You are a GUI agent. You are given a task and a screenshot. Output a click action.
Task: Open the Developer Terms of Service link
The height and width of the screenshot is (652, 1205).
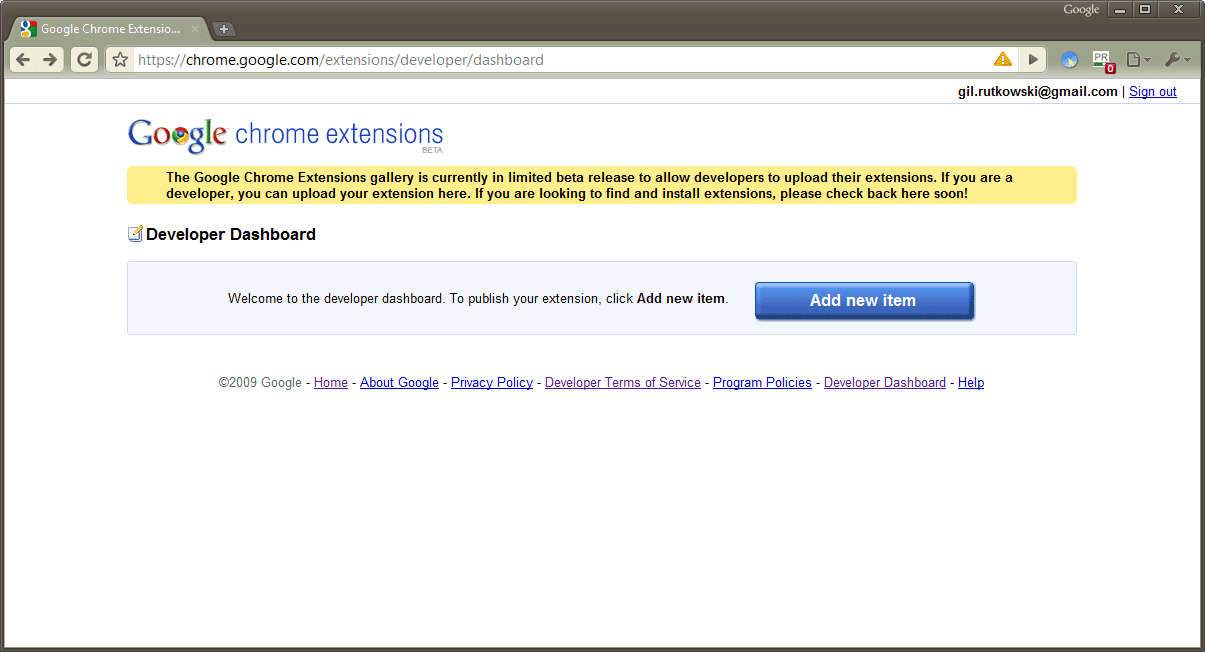622,382
